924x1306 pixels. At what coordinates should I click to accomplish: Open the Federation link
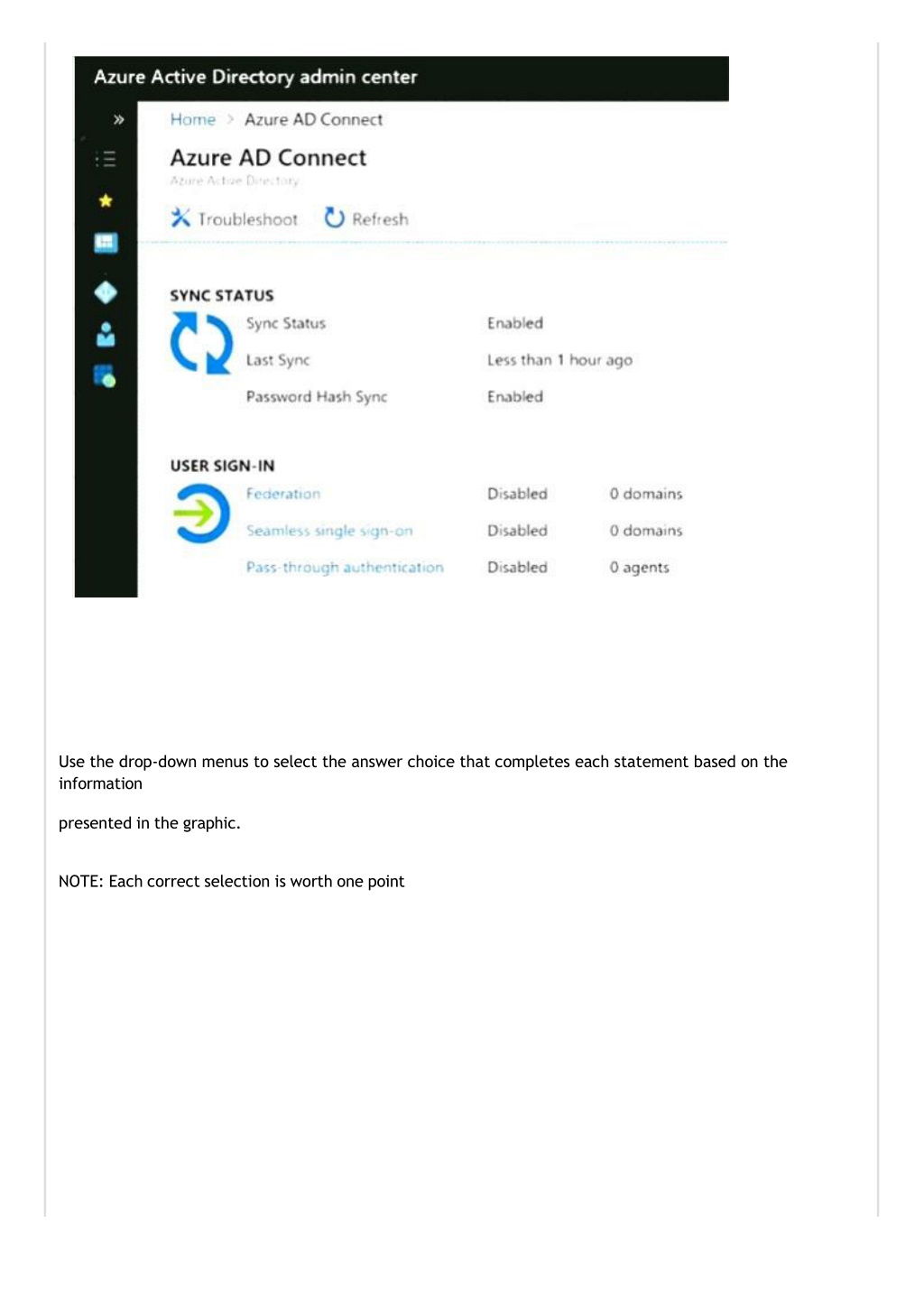pos(283,494)
